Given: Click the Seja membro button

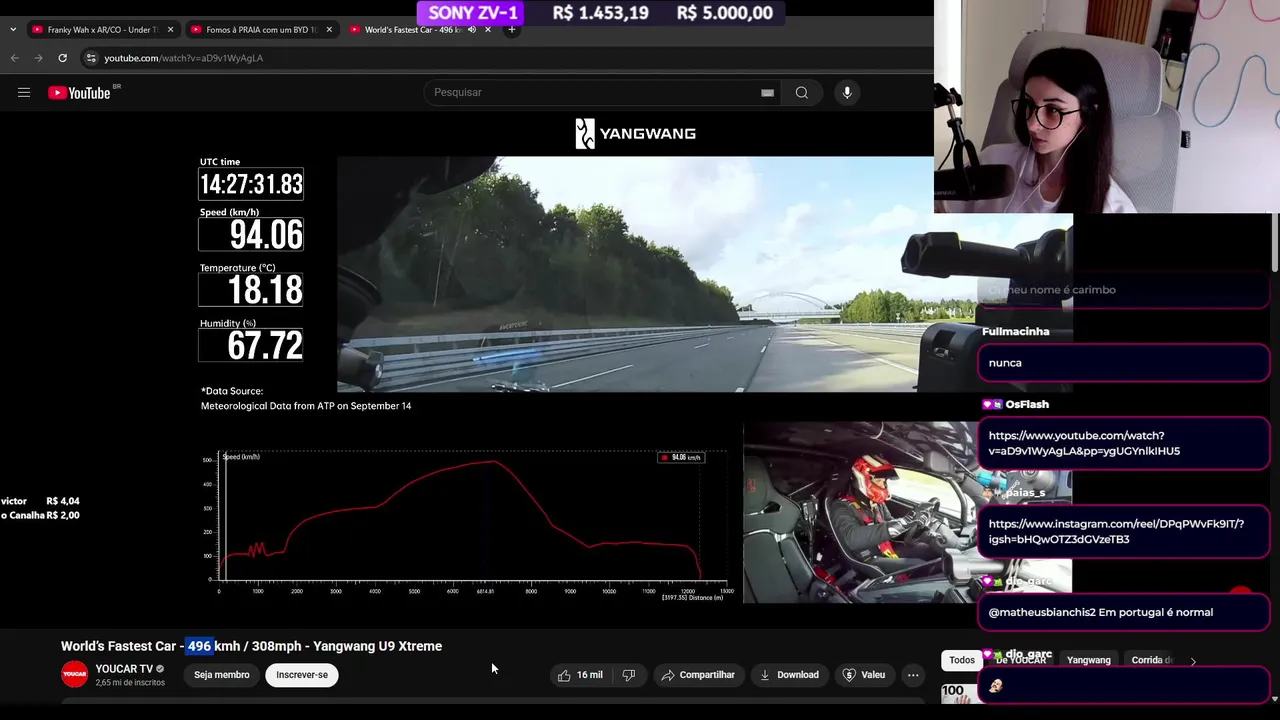Looking at the screenshot, I should pos(222,675).
